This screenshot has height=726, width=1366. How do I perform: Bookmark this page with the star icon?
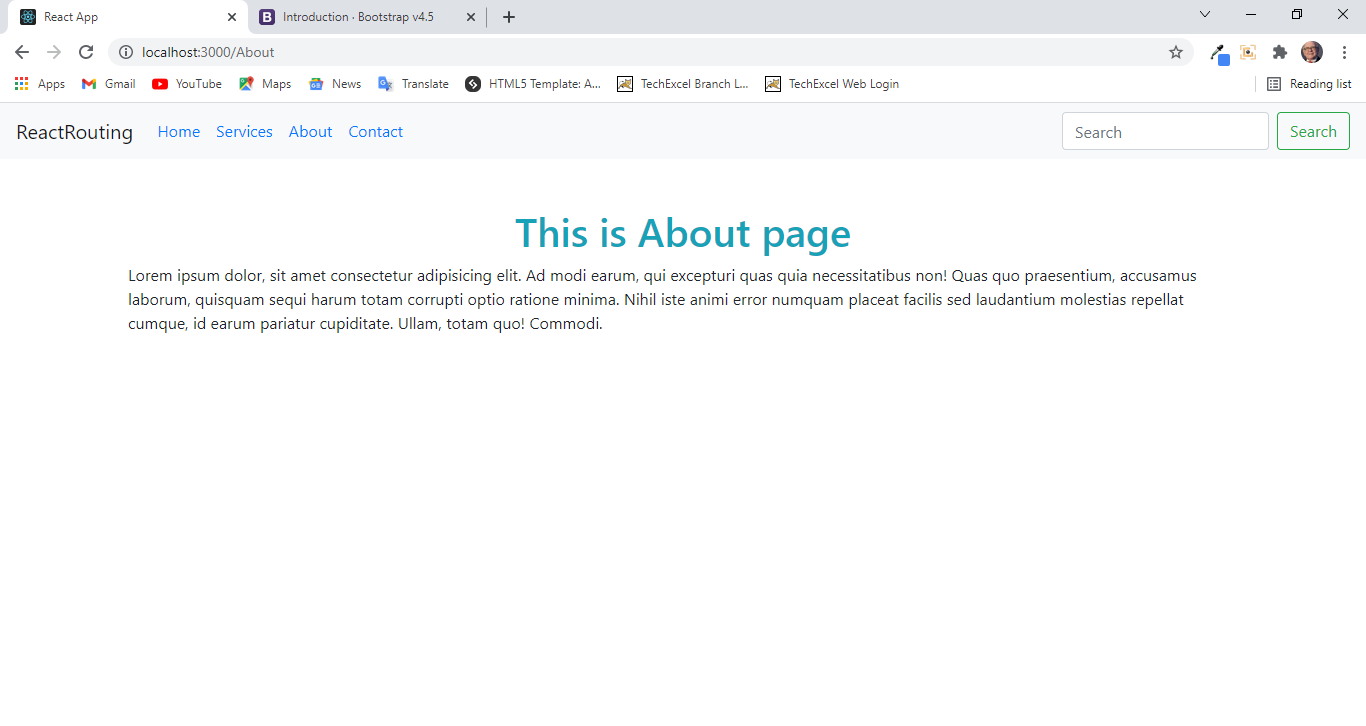(1175, 52)
